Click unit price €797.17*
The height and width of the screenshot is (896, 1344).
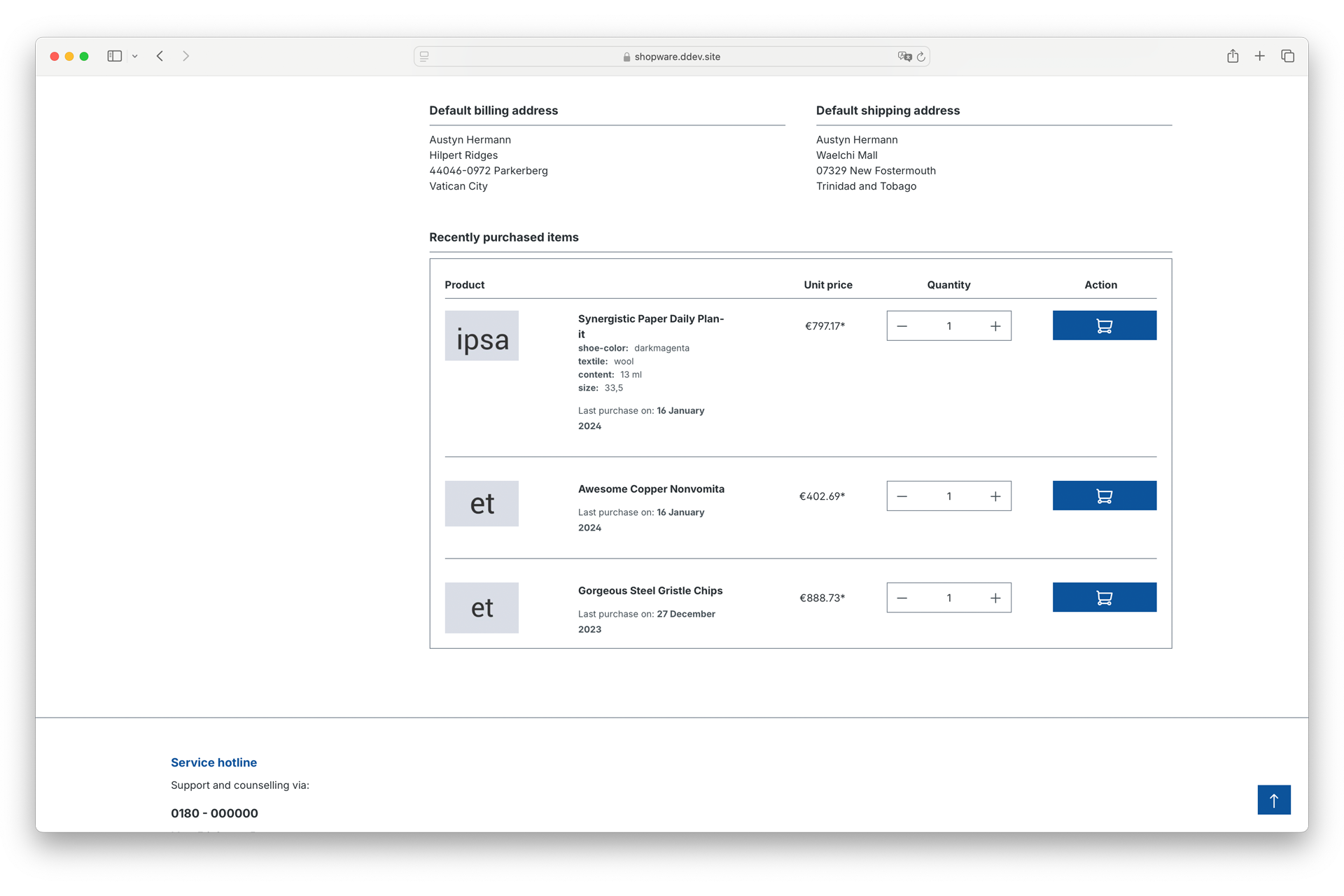[x=825, y=325]
